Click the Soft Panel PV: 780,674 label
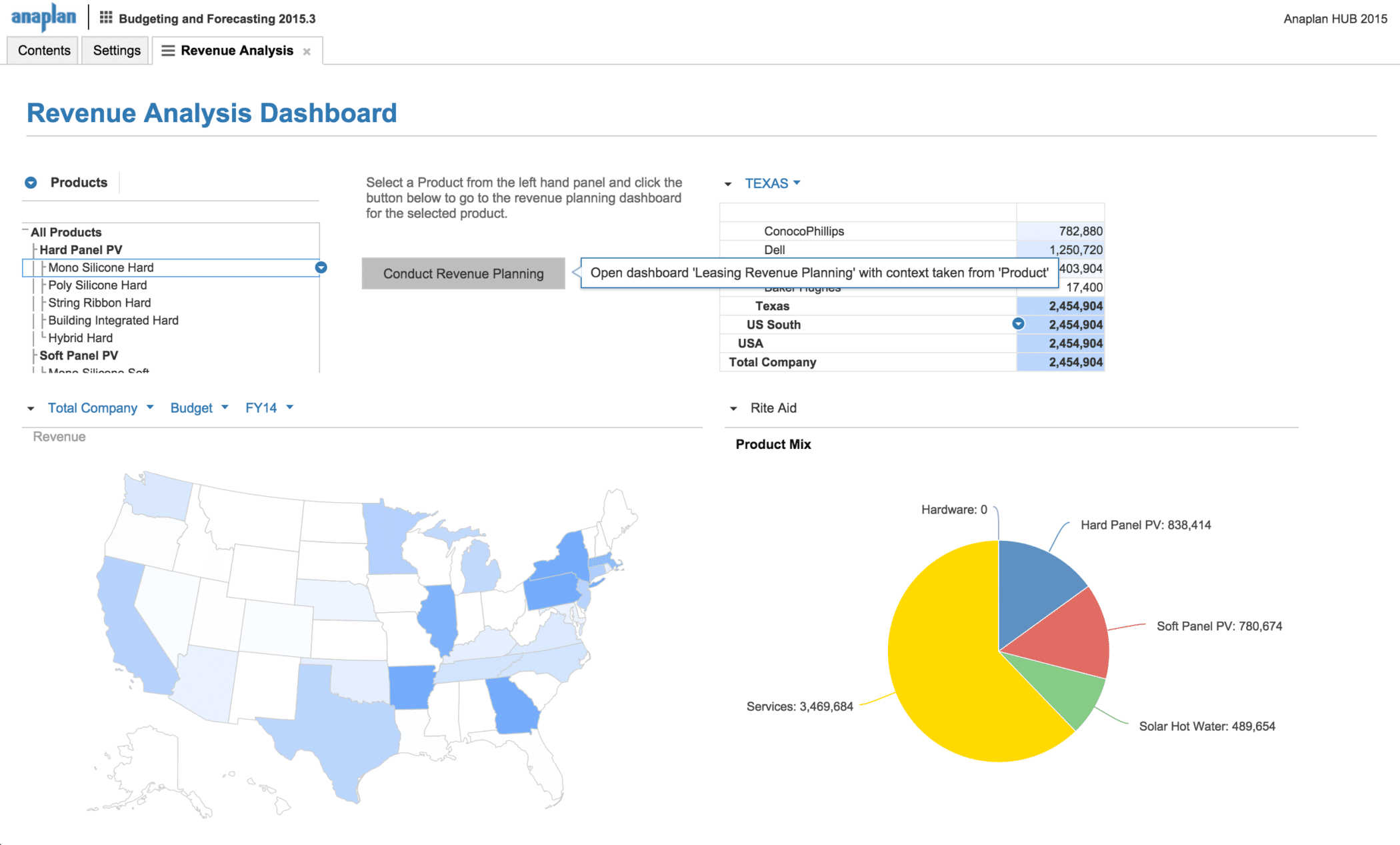This screenshot has height=845, width=1400. click(1219, 626)
